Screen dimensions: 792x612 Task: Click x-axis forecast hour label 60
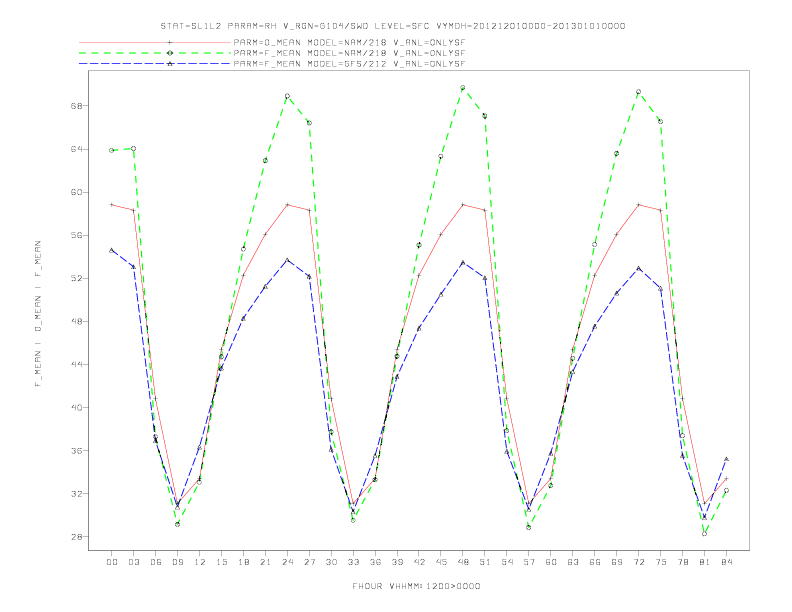[x=551, y=562]
